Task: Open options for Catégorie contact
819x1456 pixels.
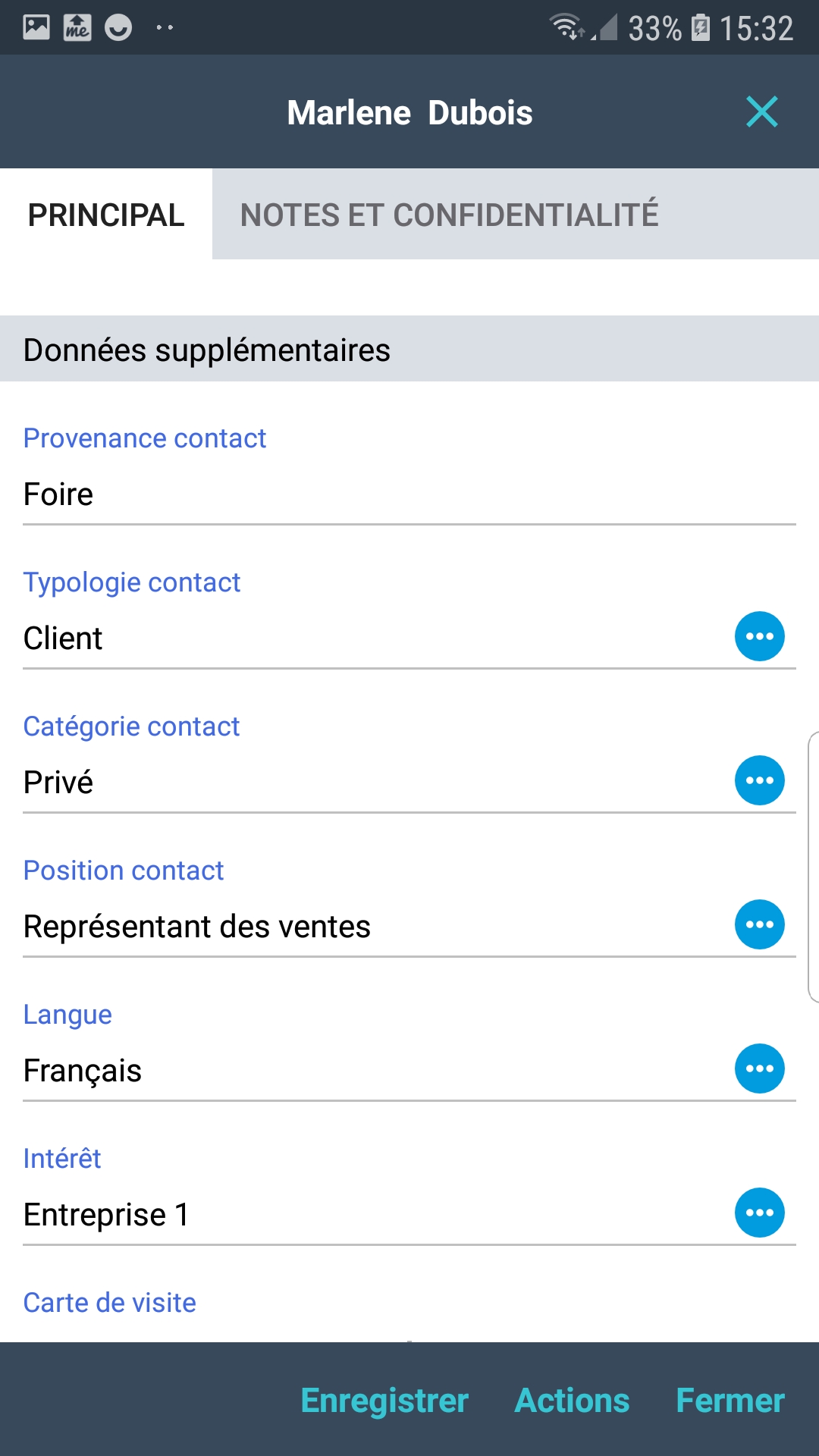Action: (x=759, y=780)
